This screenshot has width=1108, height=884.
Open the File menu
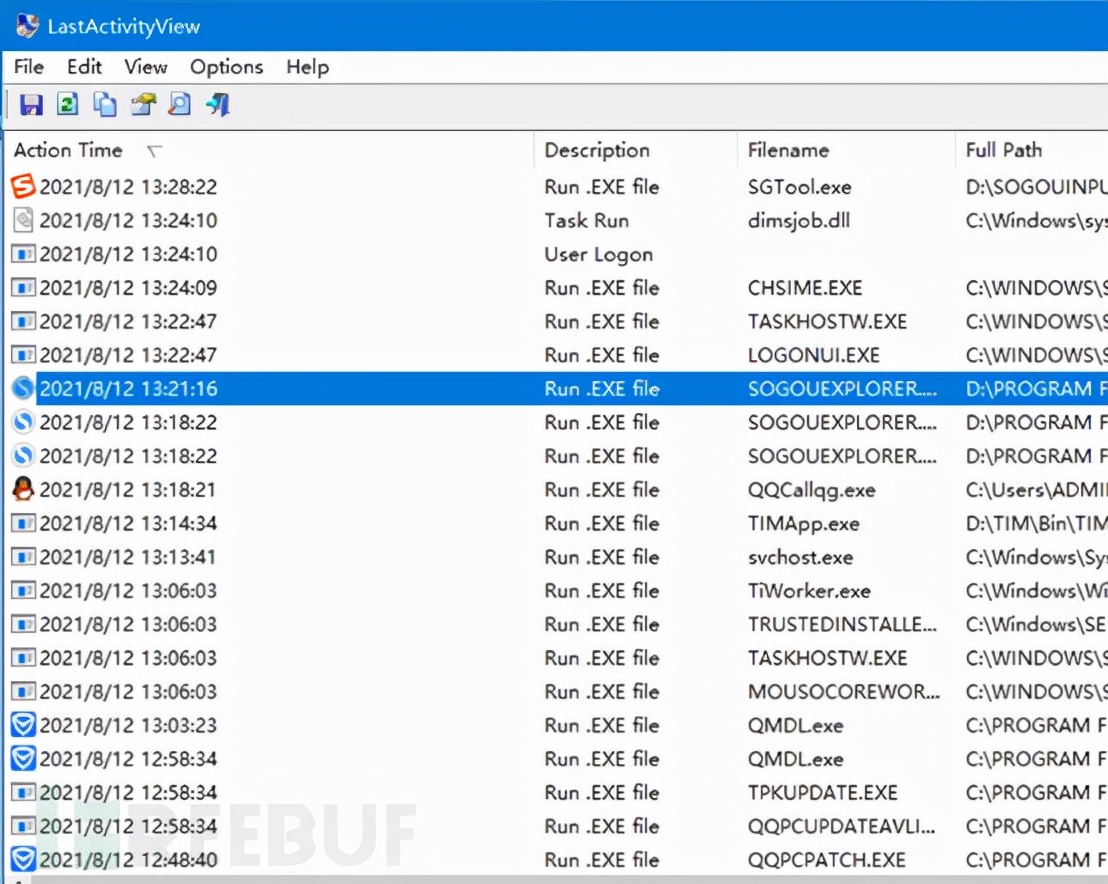click(x=29, y=67)
